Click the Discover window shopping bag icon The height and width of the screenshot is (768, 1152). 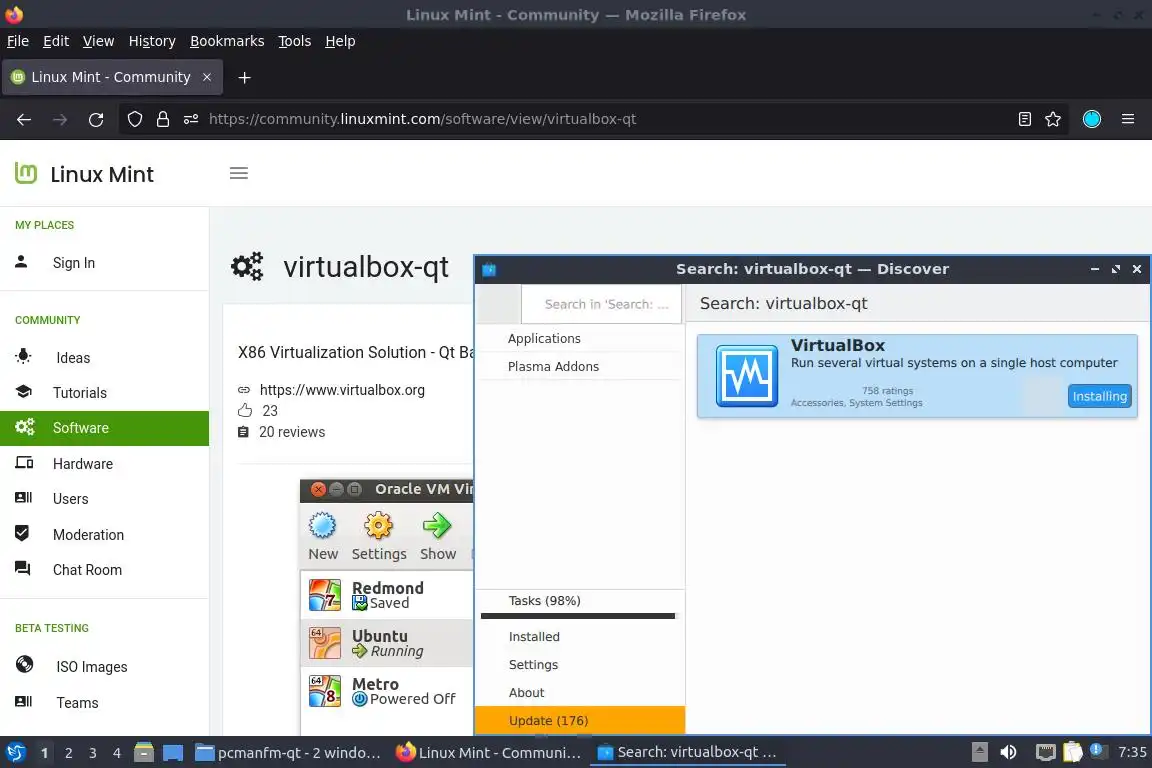pos(489,270)
